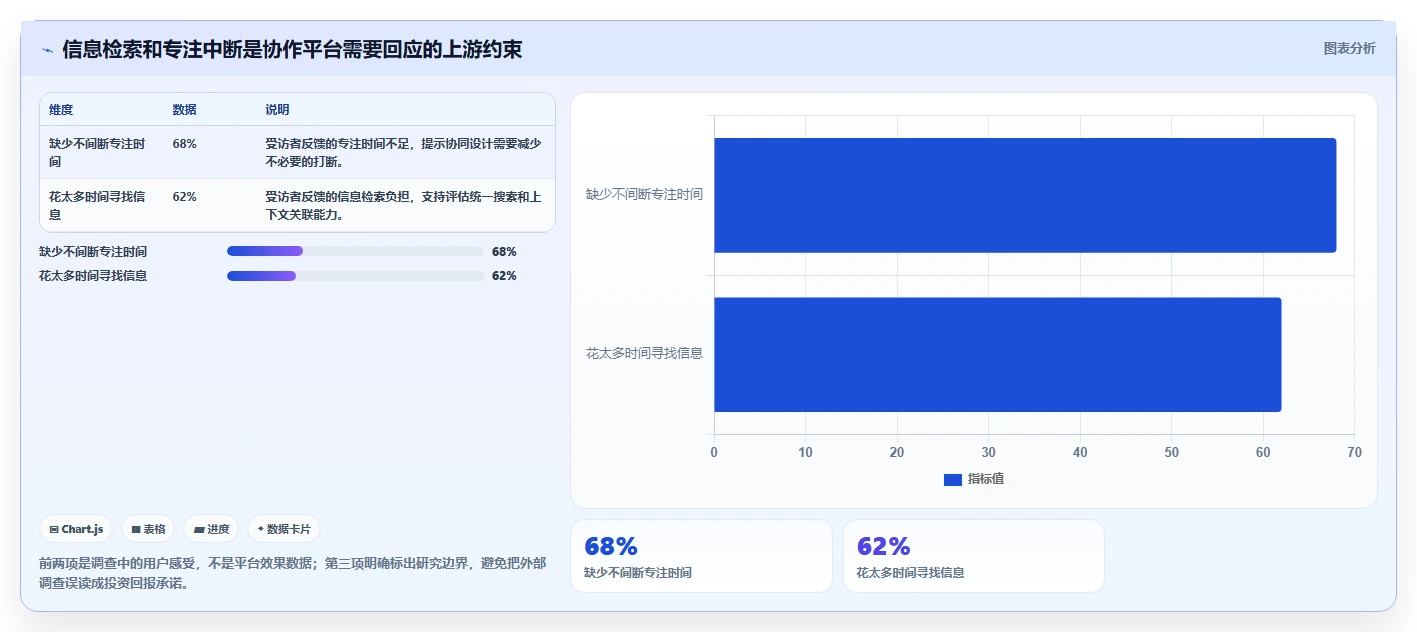Click the 花太多时间寻找信息 chart bar
The width and height of the screenshot is (1417, 632).
pos(997,354)
